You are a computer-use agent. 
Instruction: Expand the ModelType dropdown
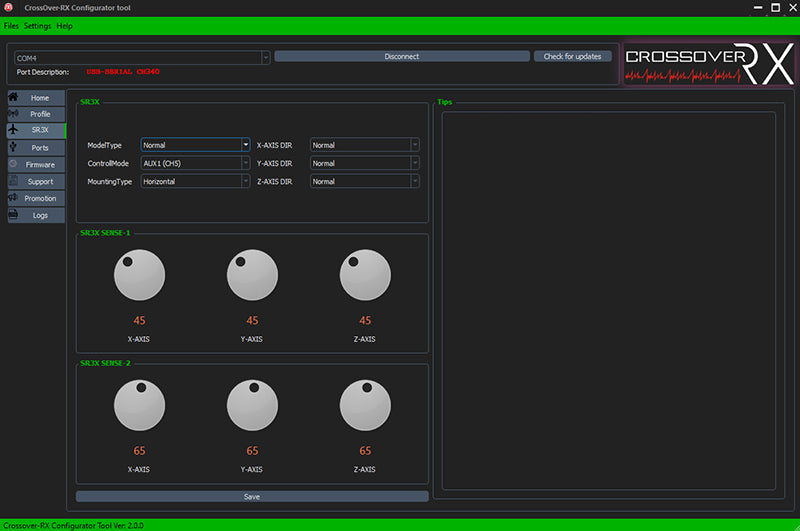click(195, 145)
